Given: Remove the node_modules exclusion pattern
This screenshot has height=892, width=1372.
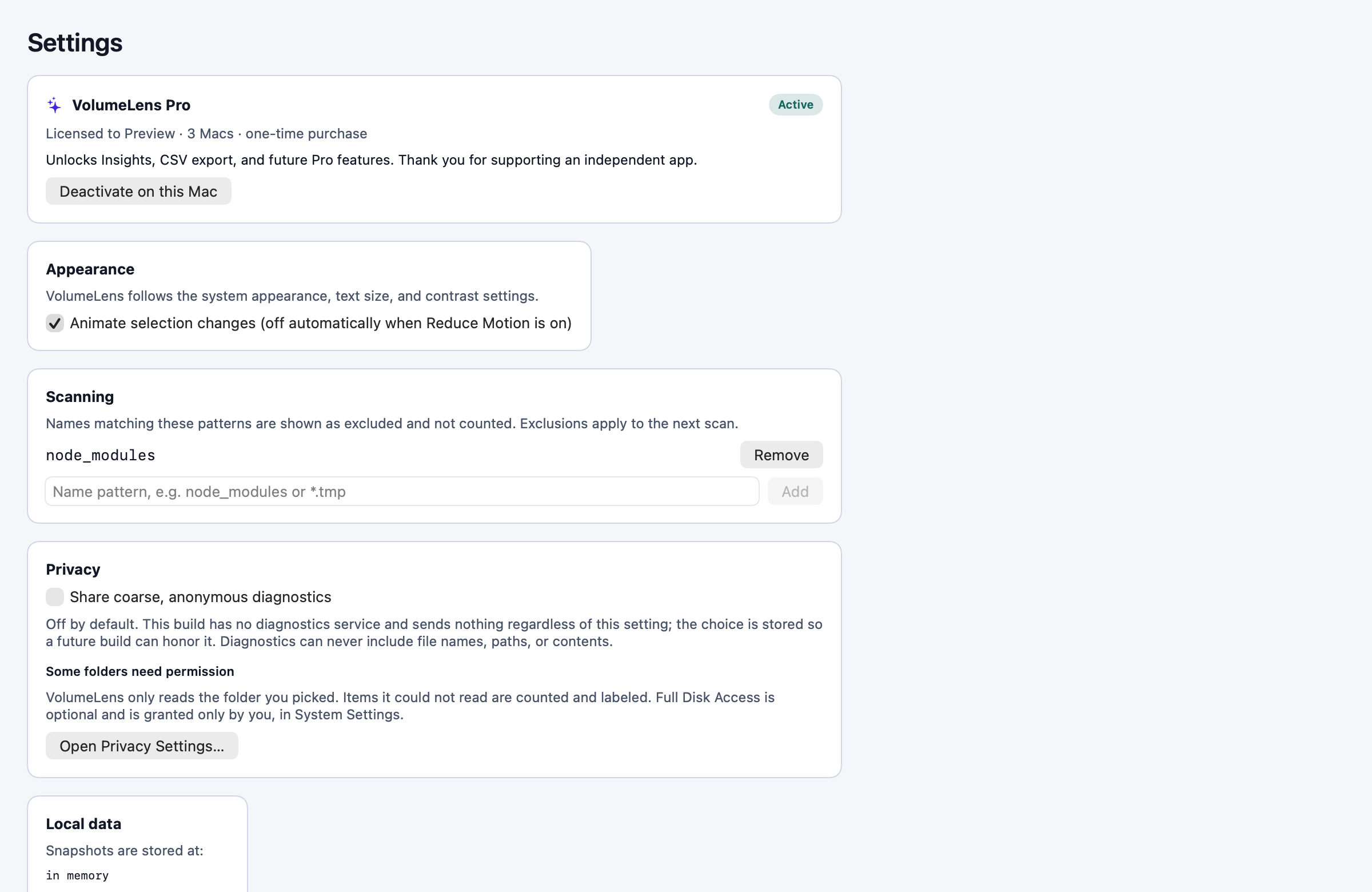Looking at the screenshot, I should (781, 455).
